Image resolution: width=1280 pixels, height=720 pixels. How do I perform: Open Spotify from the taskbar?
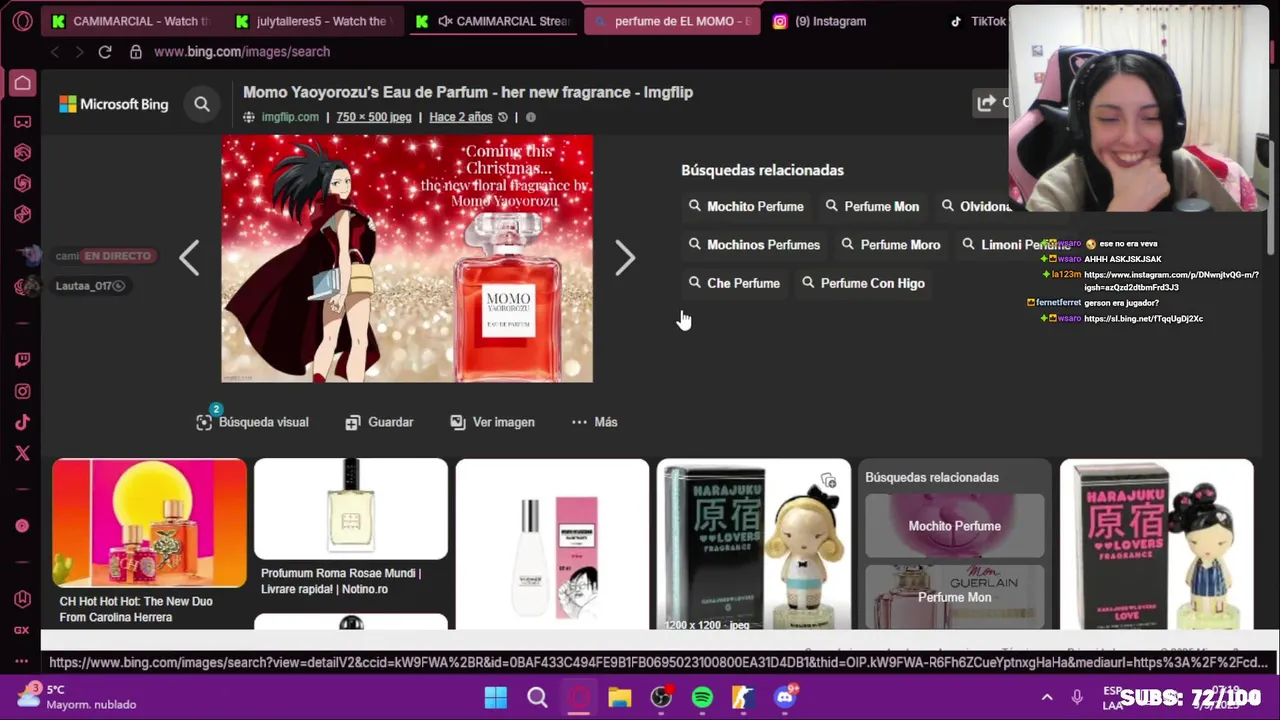[x=702, y=697]
